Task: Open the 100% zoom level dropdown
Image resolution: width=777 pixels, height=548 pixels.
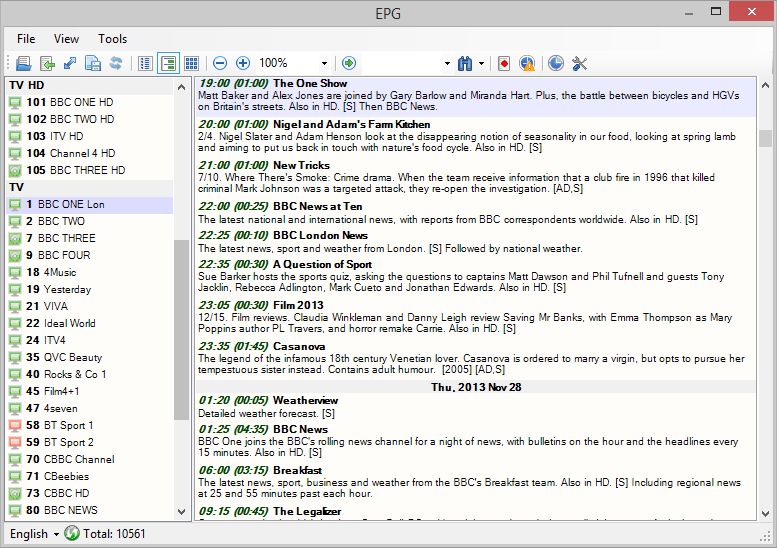Action: (324, 63)
